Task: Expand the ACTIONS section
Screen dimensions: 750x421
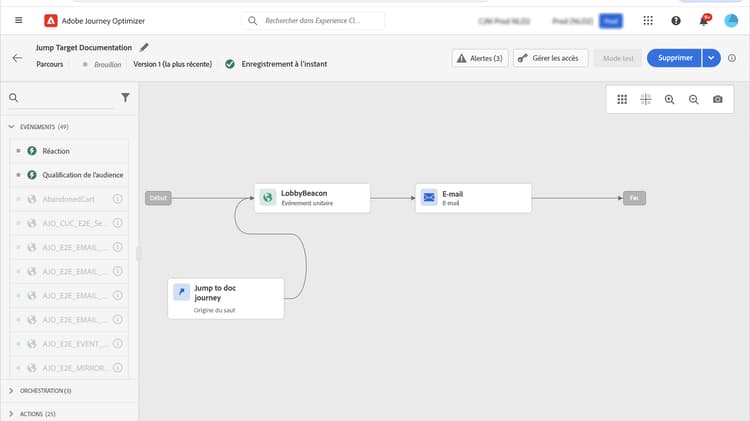Action: (x=11, y=414)
